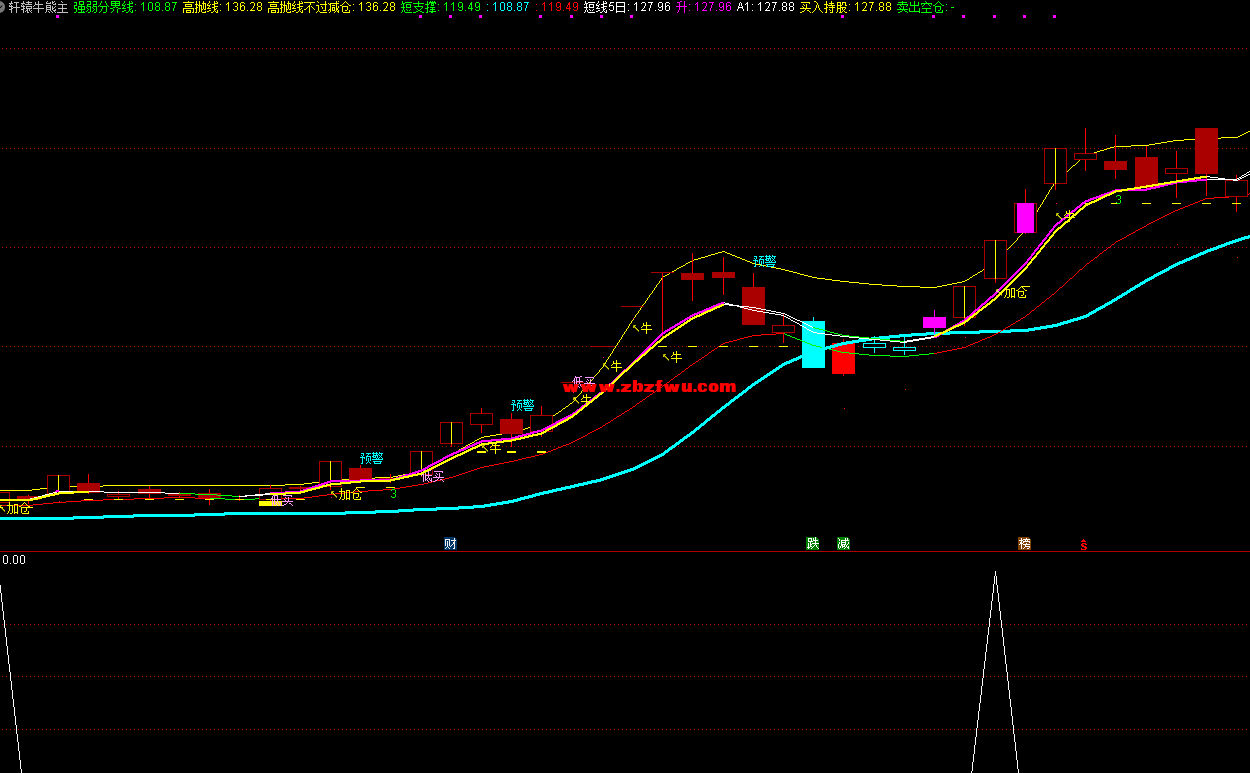Viewport: 1250px width, 773px height.
Task: Click the large cyan candlestick
Action: click(x=813, y=344)
